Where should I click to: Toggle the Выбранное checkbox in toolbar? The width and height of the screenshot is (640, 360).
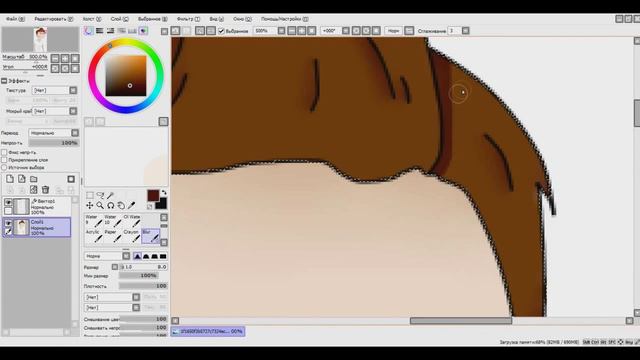[x=221, y=31]
